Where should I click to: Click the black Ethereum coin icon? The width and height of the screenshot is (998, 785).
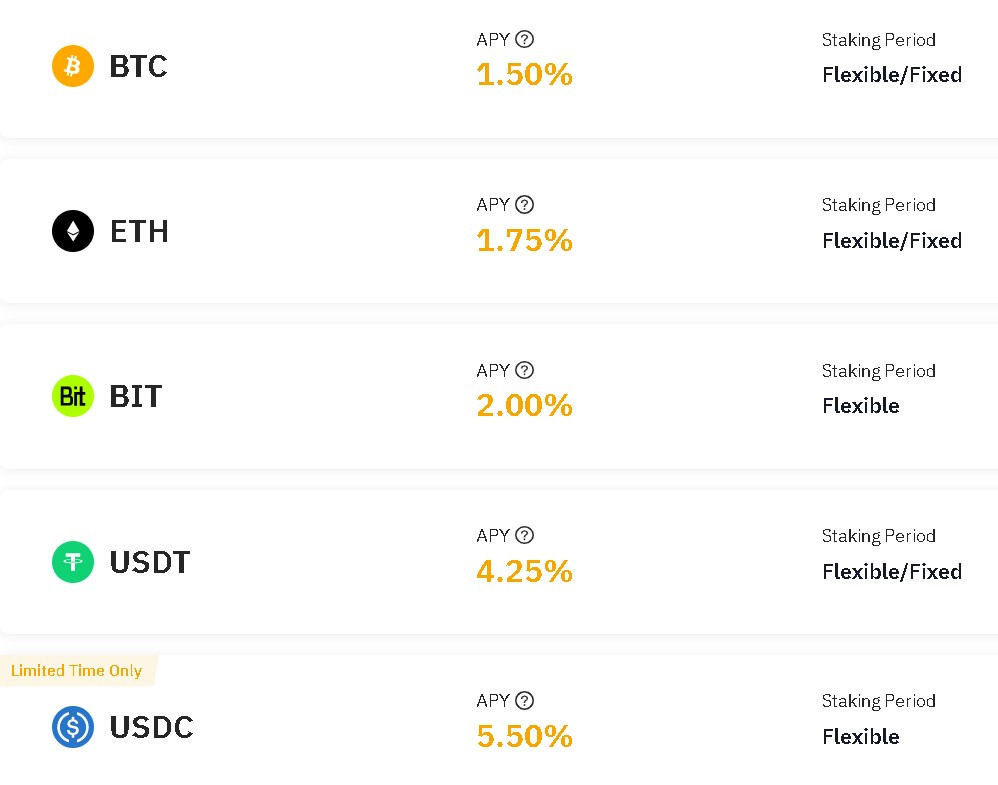coord(73,231)
